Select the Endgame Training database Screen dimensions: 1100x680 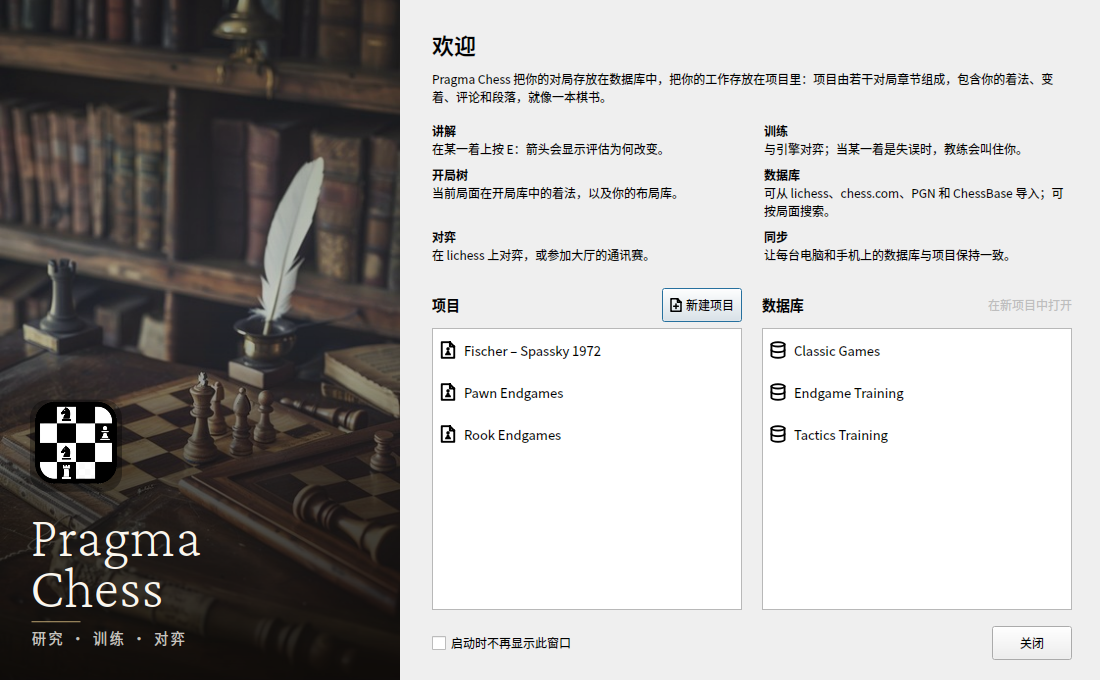pyautogui.click(x=916, y=393)
